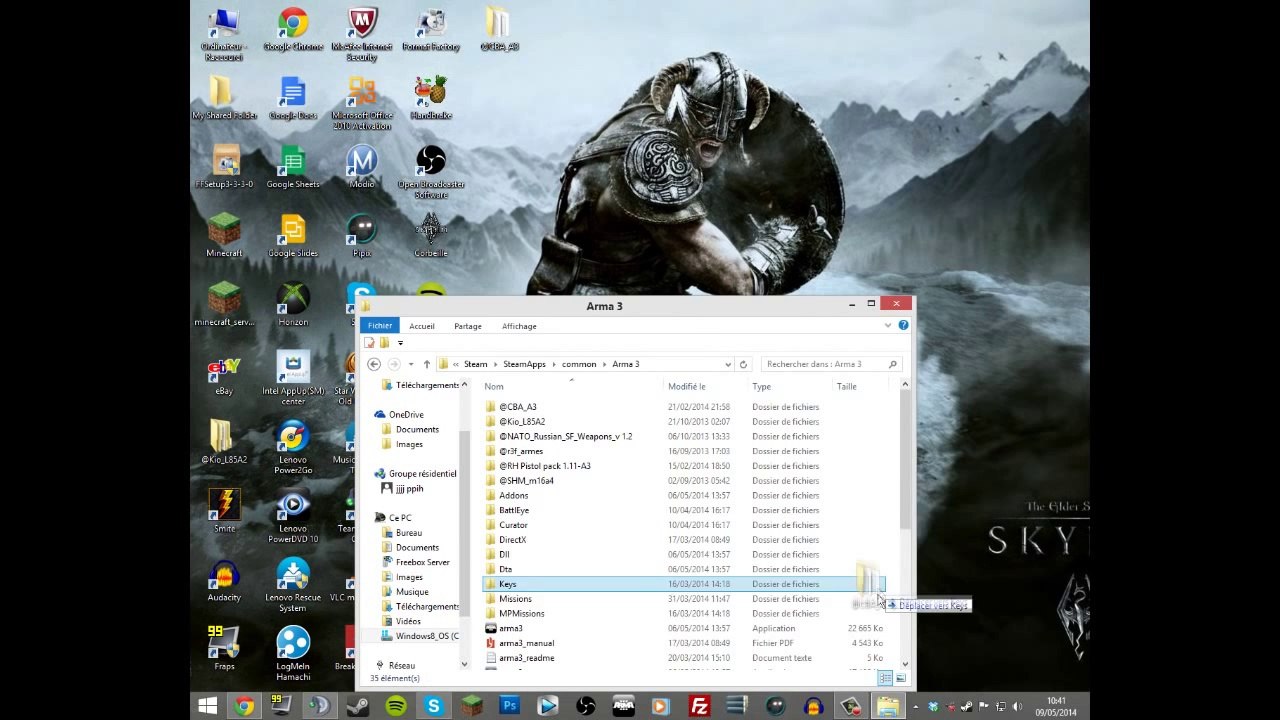The image size is (1280, 720).
Task: Show hidden system tray icons
Action: (917, 707)
